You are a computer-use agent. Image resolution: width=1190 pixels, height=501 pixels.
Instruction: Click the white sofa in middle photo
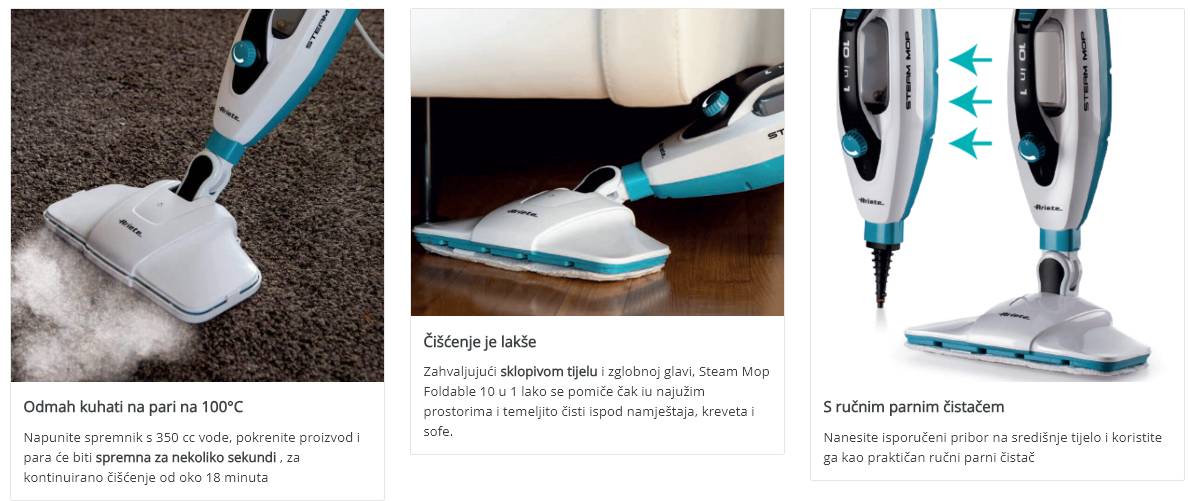click(597, 53)
